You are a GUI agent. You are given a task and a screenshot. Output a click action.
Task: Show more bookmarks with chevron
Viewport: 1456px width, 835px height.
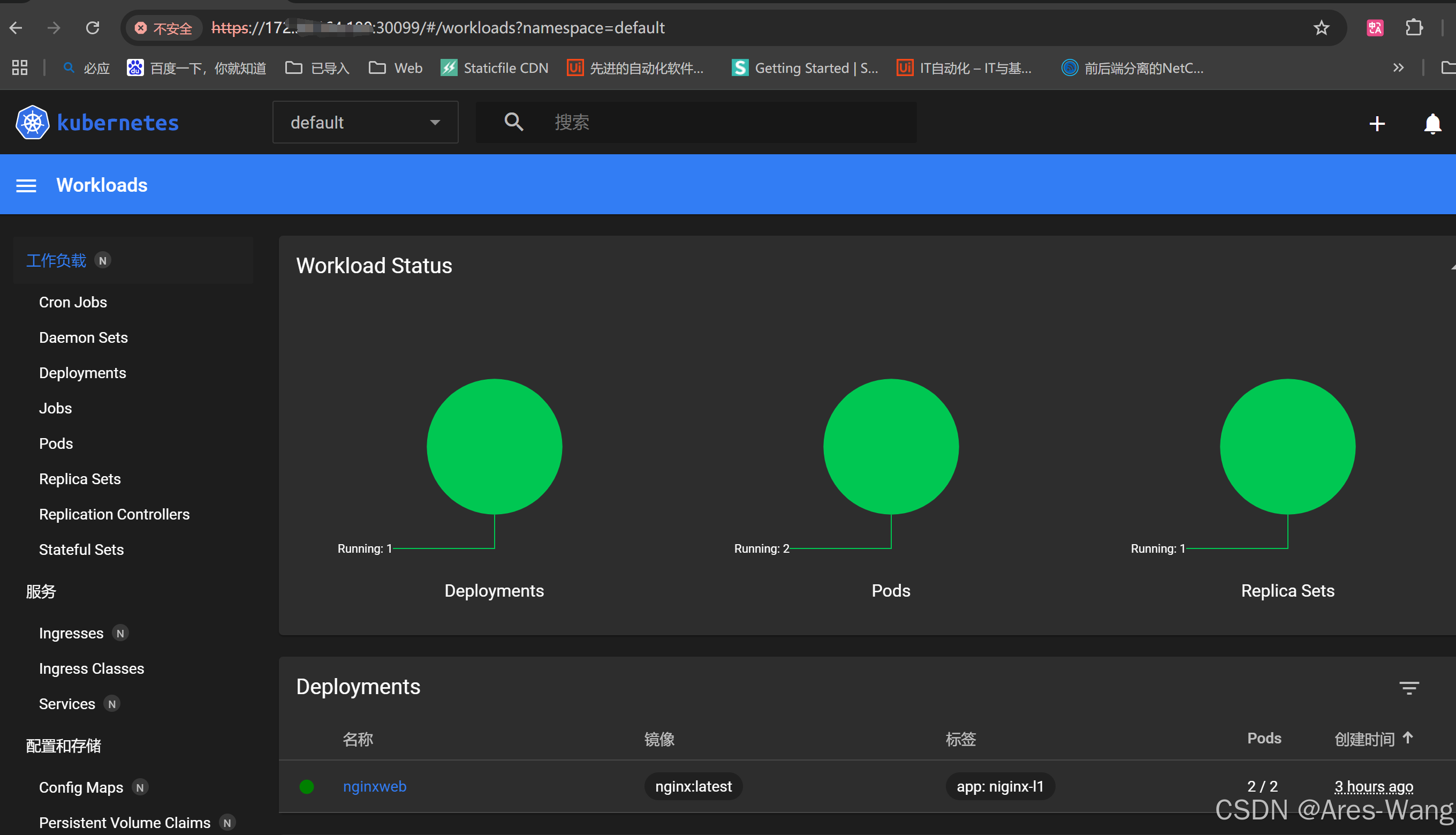tap(1398, 67)
